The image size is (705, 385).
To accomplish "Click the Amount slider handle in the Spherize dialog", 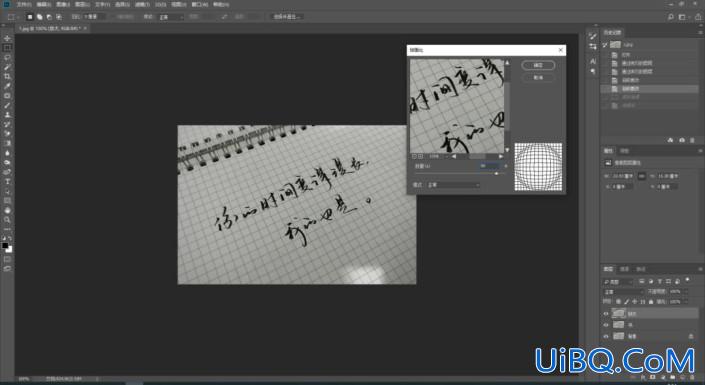I will tap(496, 174).
